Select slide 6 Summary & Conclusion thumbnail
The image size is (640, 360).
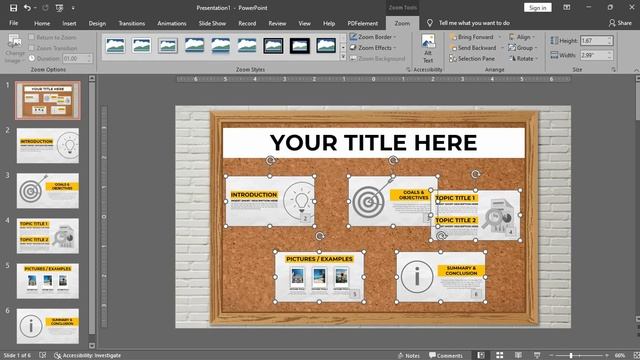pyautogui.click(x=48, y=326)
